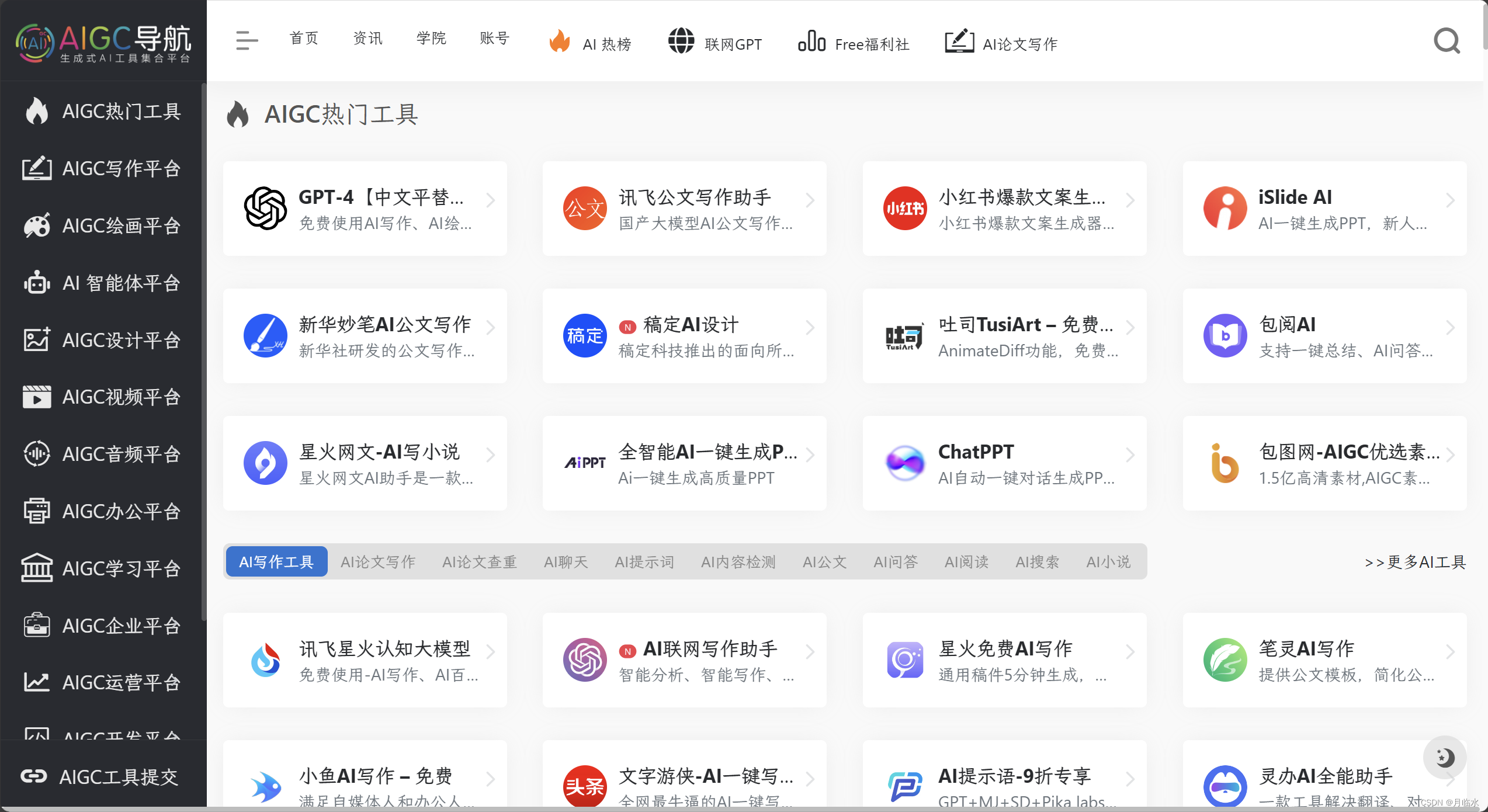Open the 账号 menu item
This screenshot has width=1488, height=812.
pos(495,39)
